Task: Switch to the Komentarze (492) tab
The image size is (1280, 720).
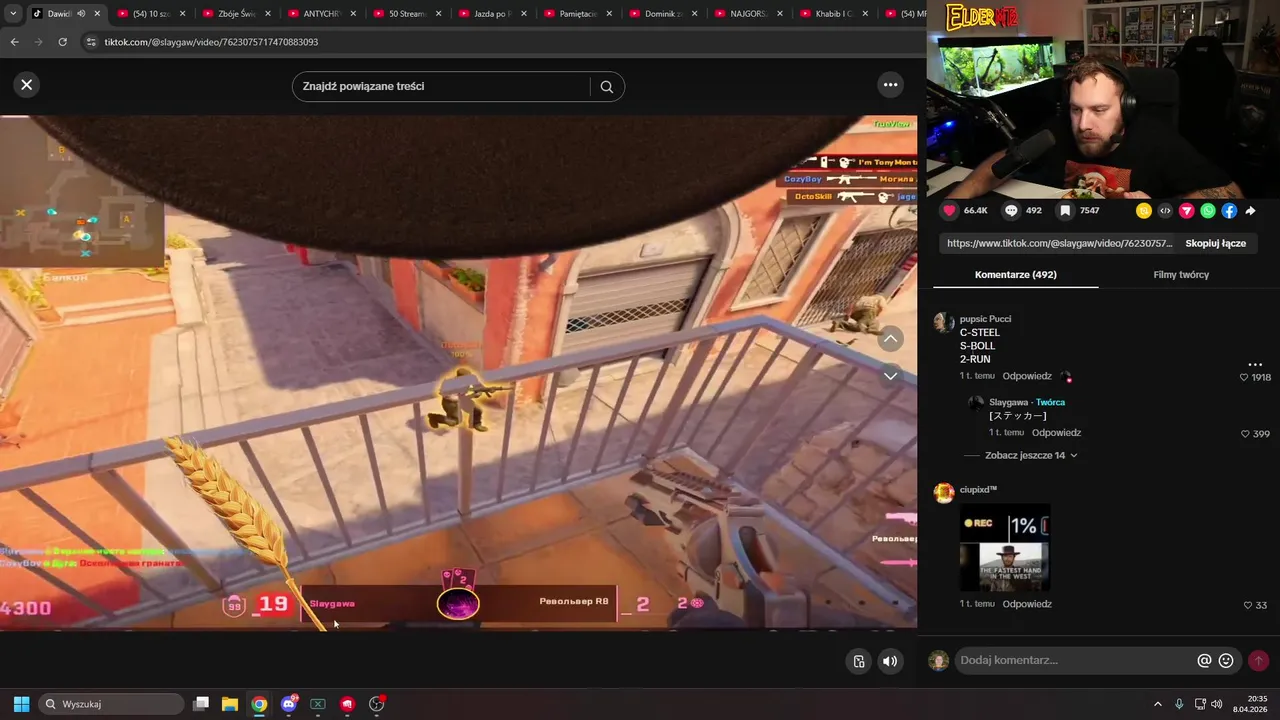Action: [x=1015, y=275]
